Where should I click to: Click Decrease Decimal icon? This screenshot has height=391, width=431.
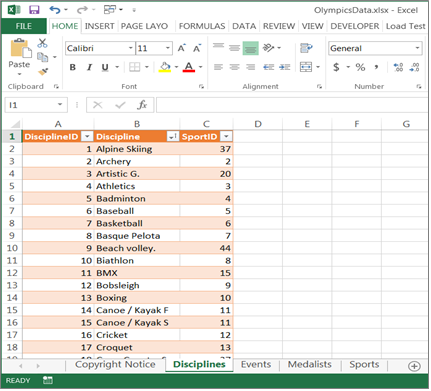(x=414, y=67)
